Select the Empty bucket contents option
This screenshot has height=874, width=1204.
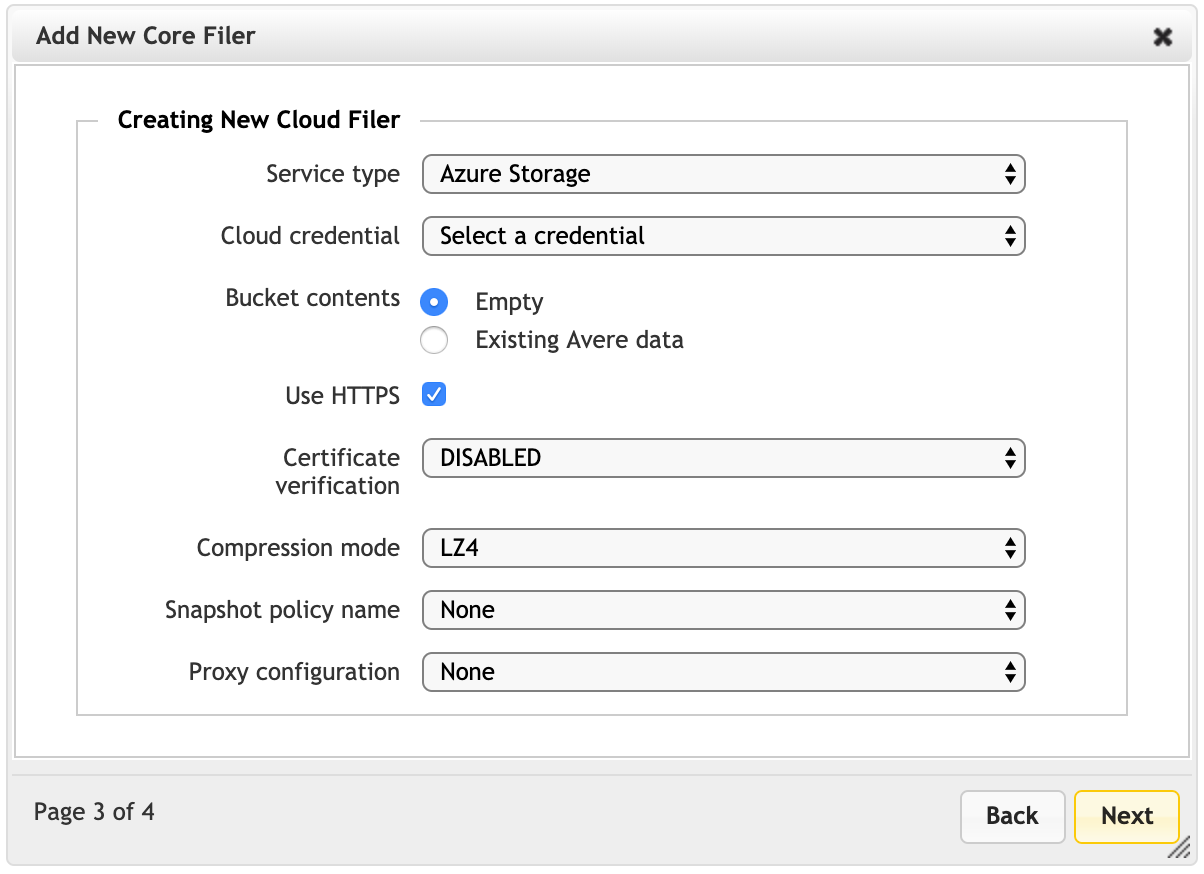coord(434,302)
